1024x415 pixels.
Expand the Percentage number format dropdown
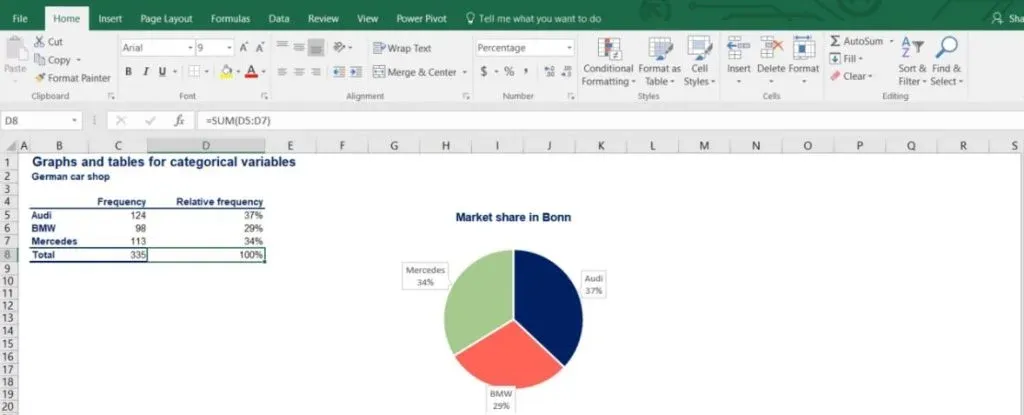point(569,48)
